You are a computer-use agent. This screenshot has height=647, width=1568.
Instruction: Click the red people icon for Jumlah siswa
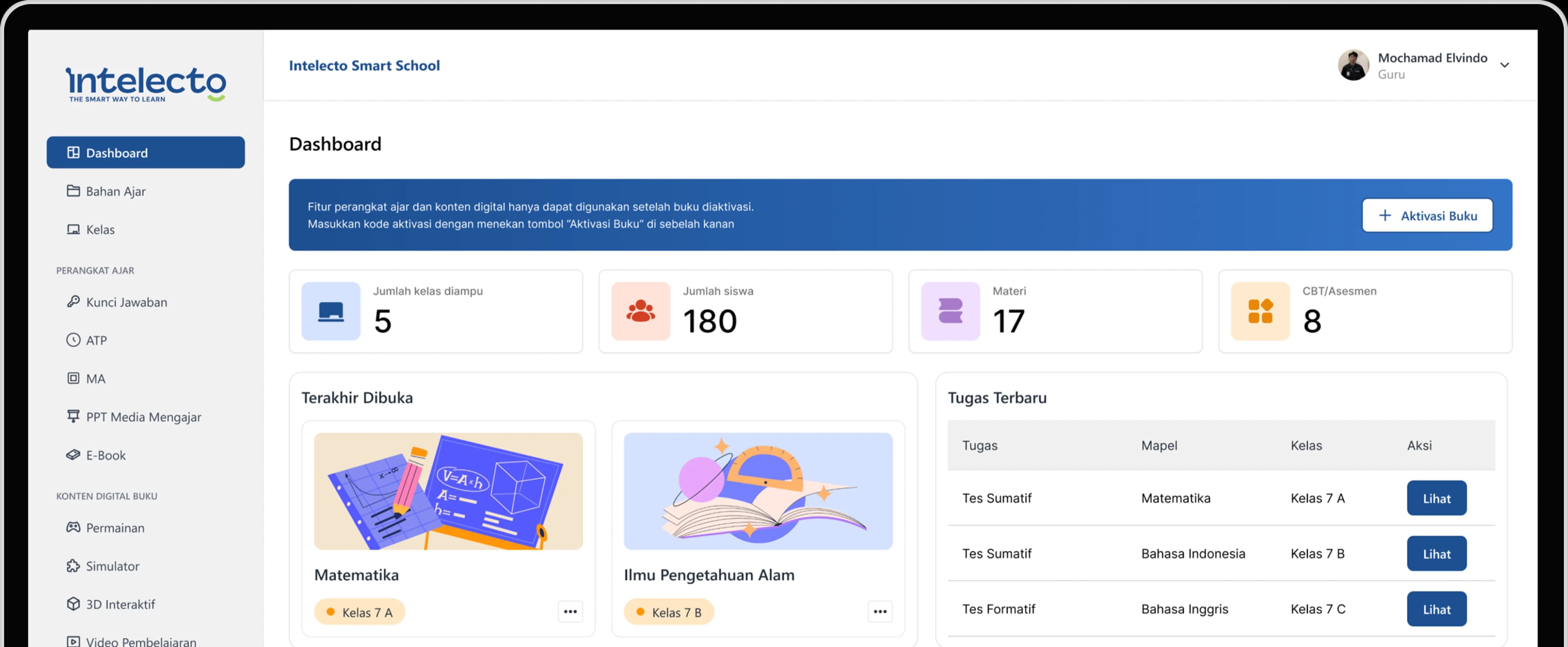(x=641, y=311)
